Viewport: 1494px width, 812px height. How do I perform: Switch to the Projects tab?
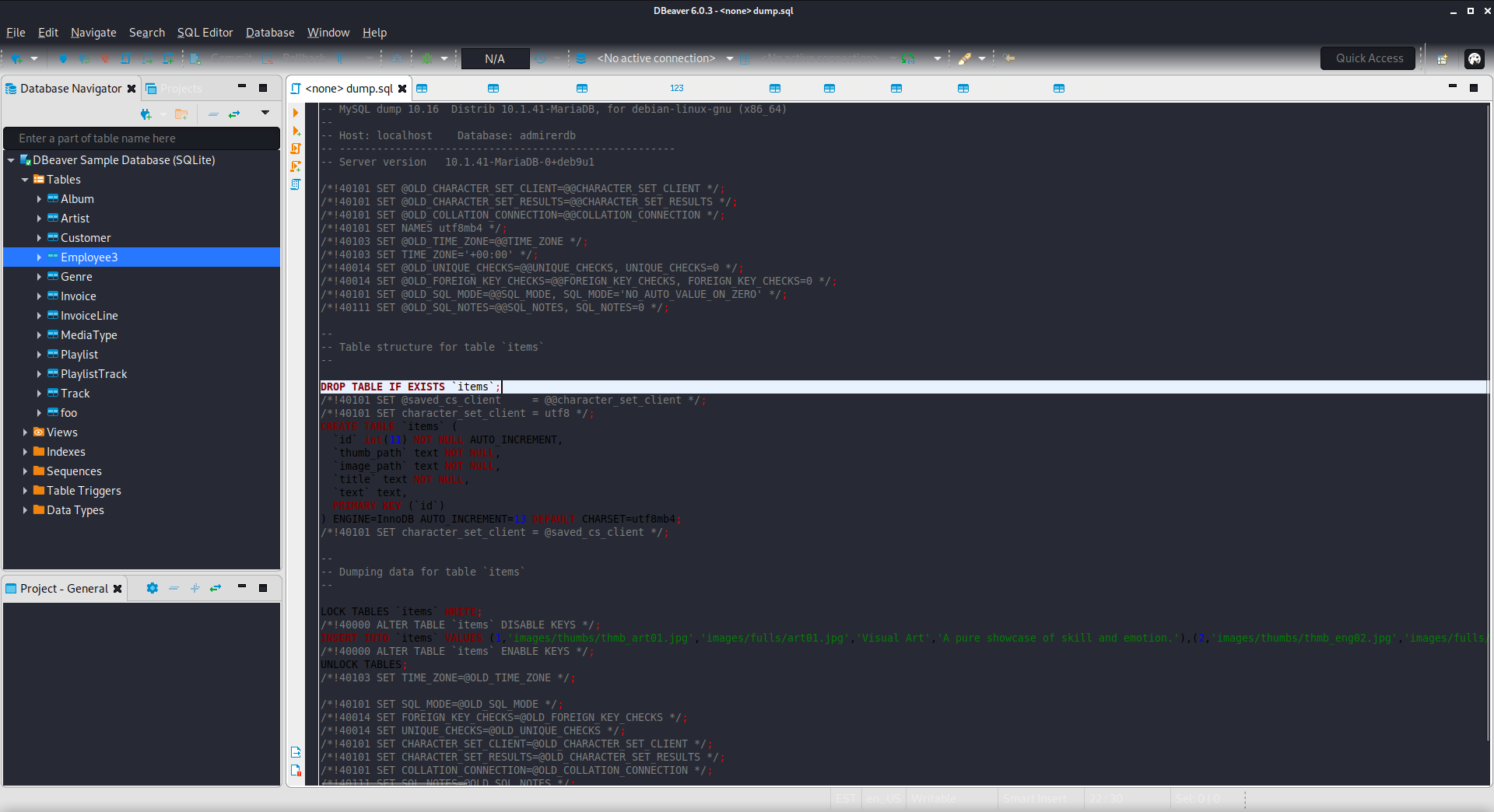pos(181,89)
